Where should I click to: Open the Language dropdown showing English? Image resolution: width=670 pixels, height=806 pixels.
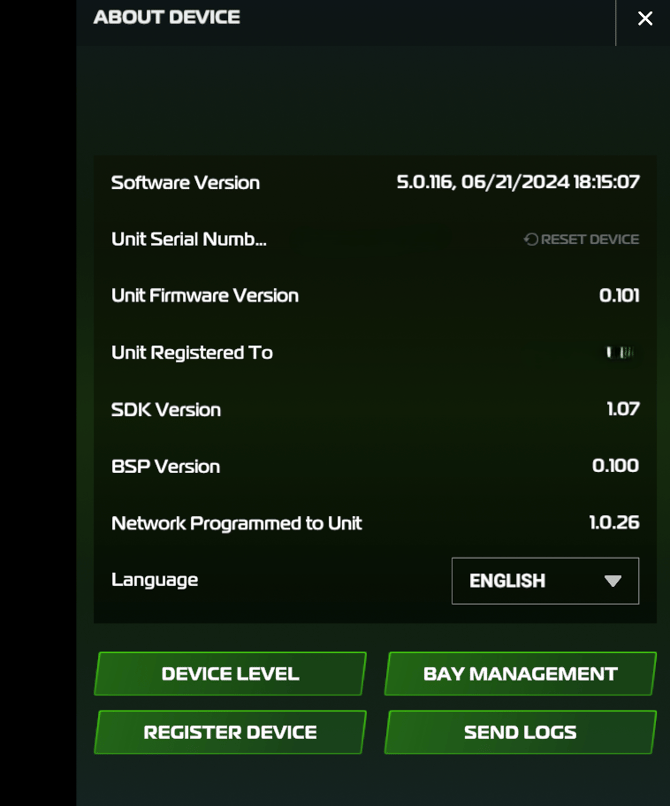pyautogui.click(x=545, y=581)
